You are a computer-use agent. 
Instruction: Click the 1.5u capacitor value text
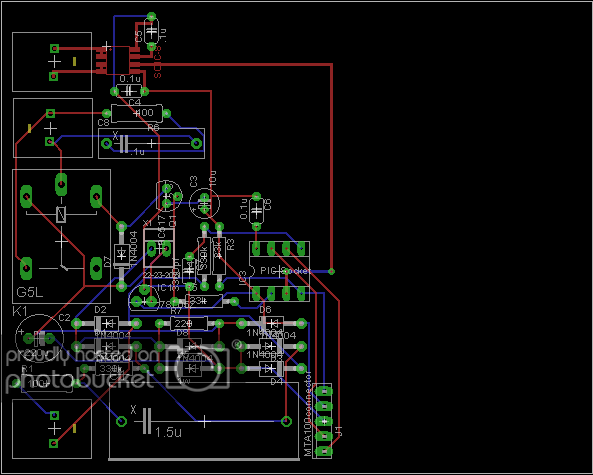tap(168, 432)
